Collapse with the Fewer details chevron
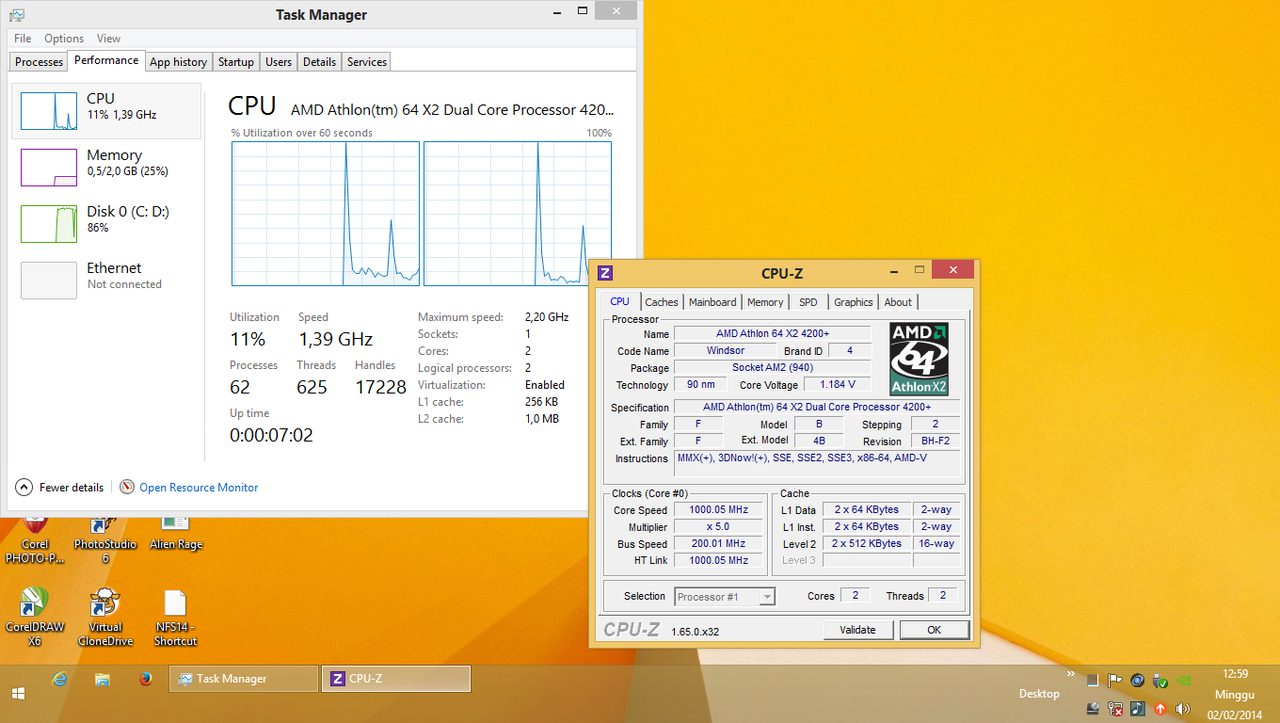Viewport: 1280px width, 723px height. pos(24,487)
